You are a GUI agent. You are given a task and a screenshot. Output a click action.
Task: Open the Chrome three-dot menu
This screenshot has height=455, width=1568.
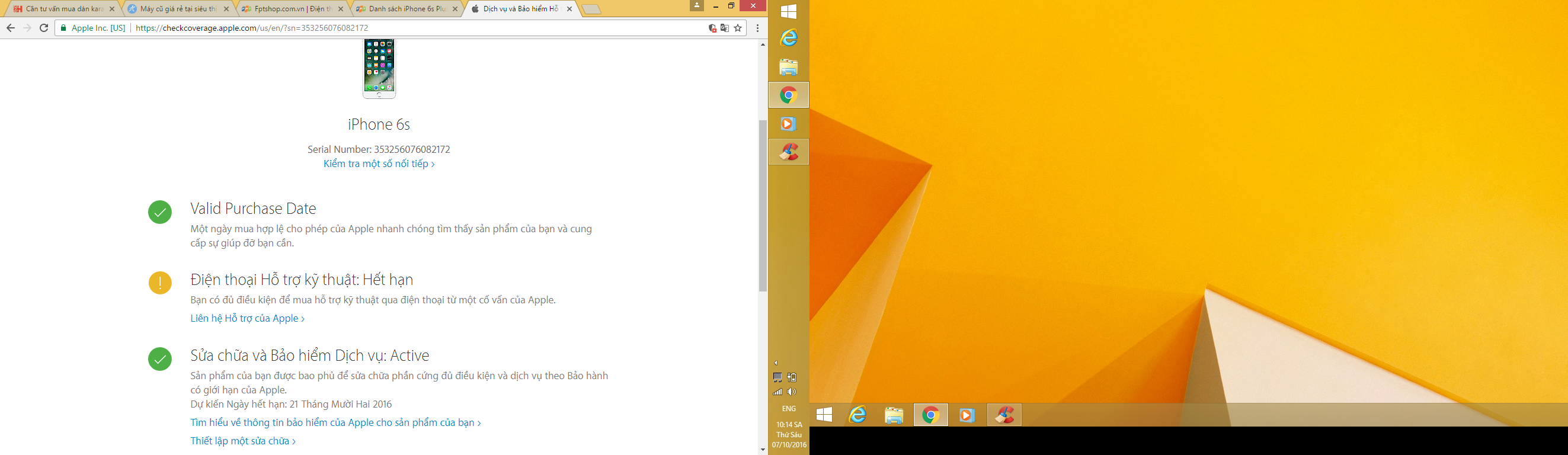tap(757, 28)
